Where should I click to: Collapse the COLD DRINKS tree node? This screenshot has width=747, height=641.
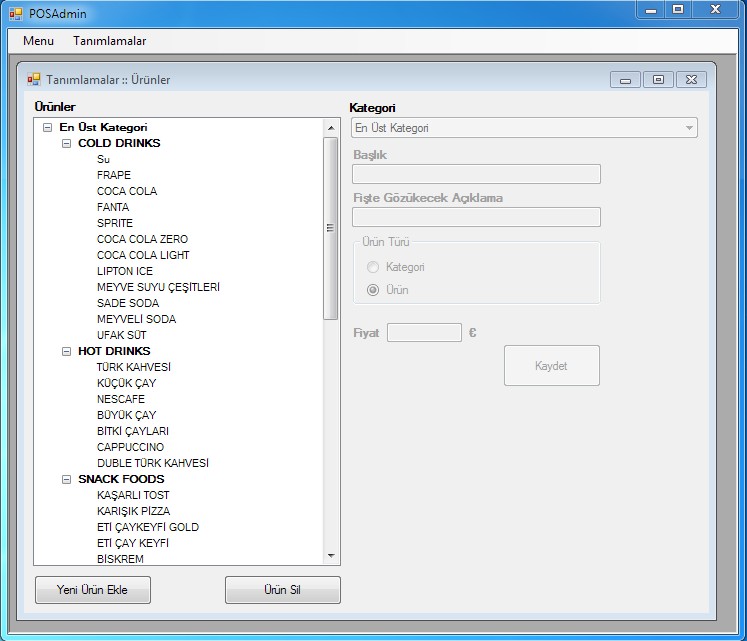point(67,143)
